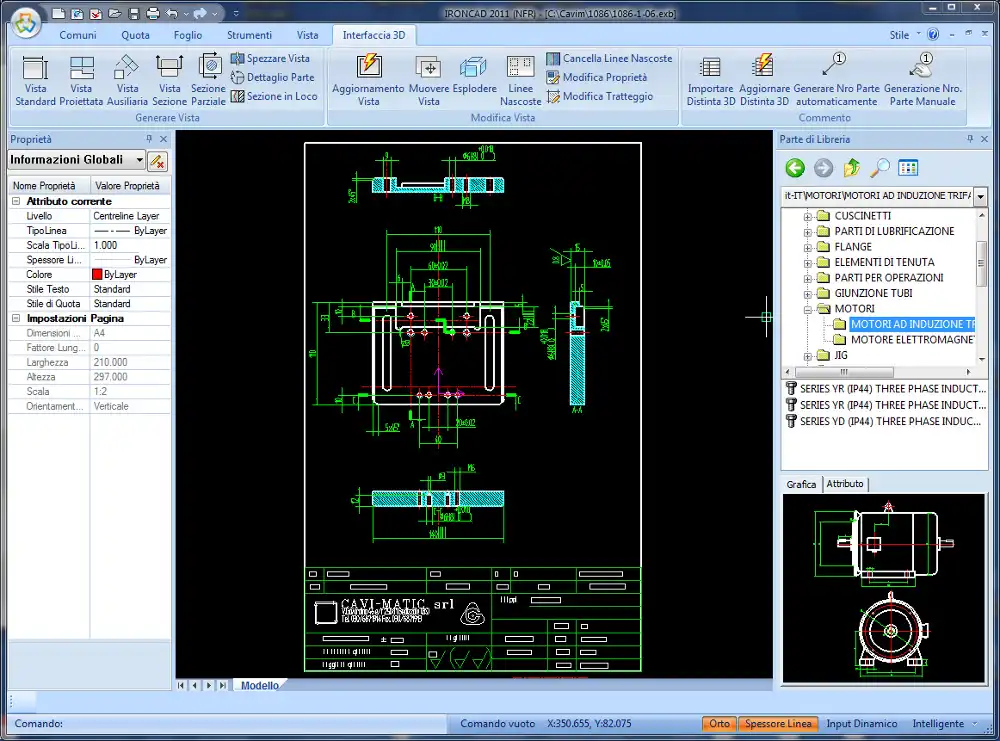Switch to the Attributo tab
Screen dimensions: 1000x741
tap(845, 484)
